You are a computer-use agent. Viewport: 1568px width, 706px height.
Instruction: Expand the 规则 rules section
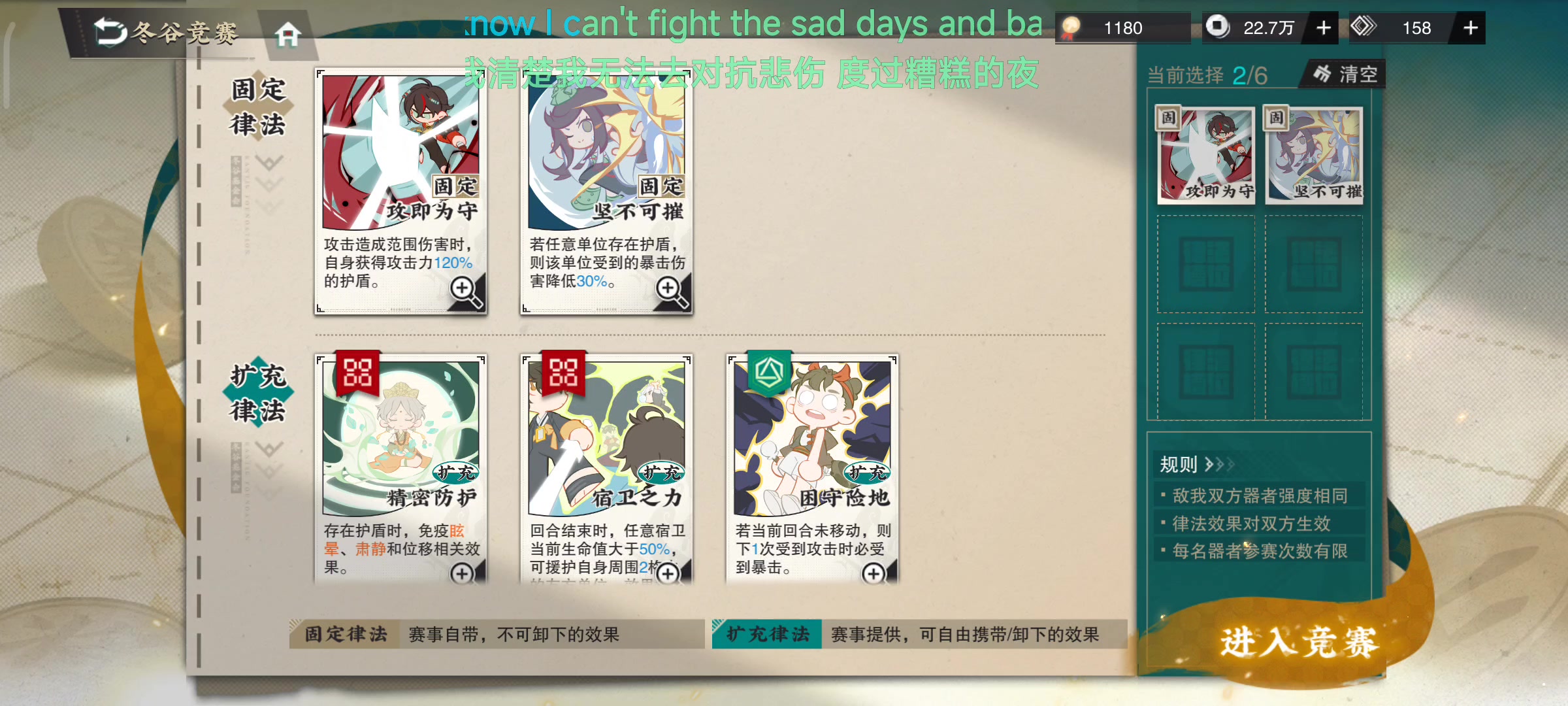[1196, 465]
